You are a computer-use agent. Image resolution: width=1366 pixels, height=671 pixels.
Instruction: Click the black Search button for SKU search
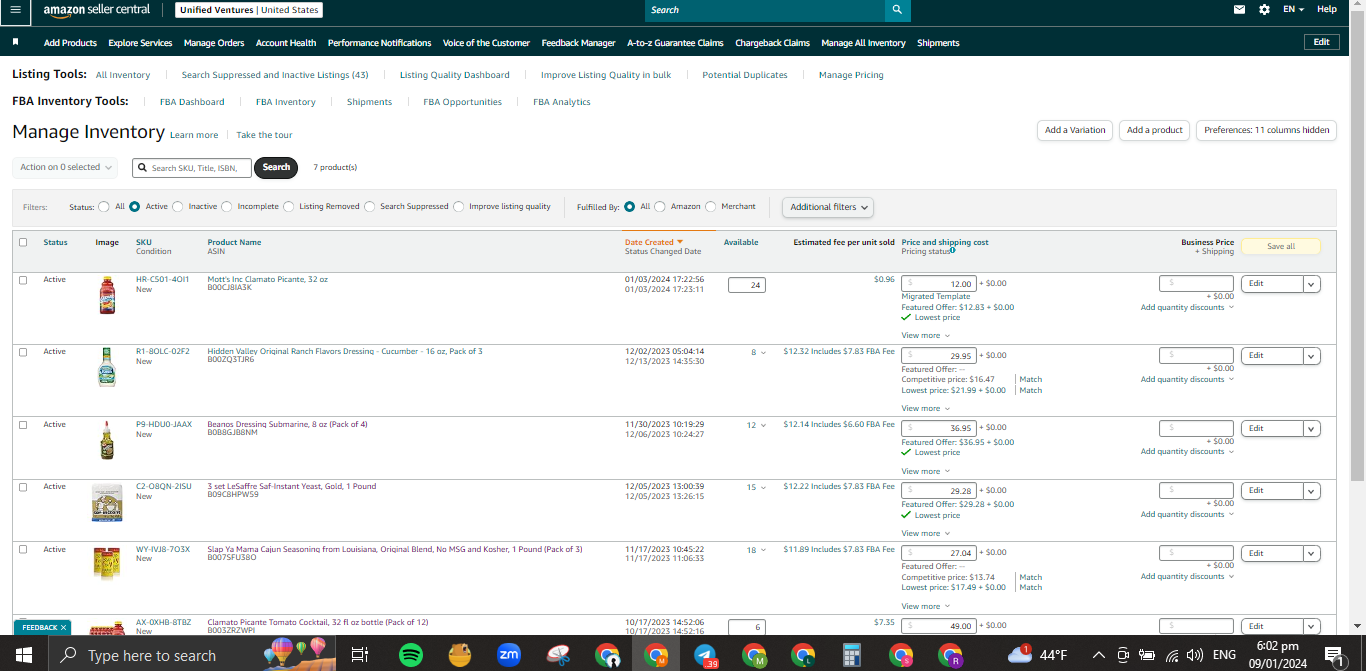pos(277,167)
